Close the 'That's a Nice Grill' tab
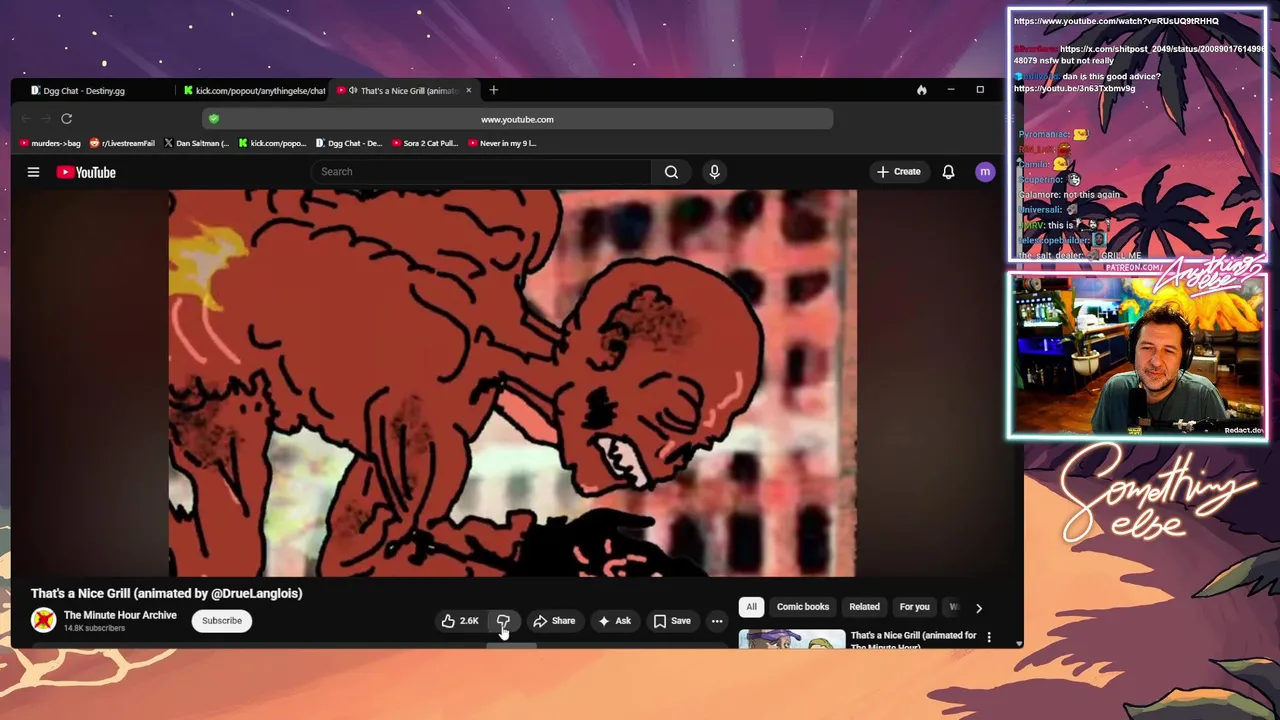The image size is (1280, 720). click(468, 91)
